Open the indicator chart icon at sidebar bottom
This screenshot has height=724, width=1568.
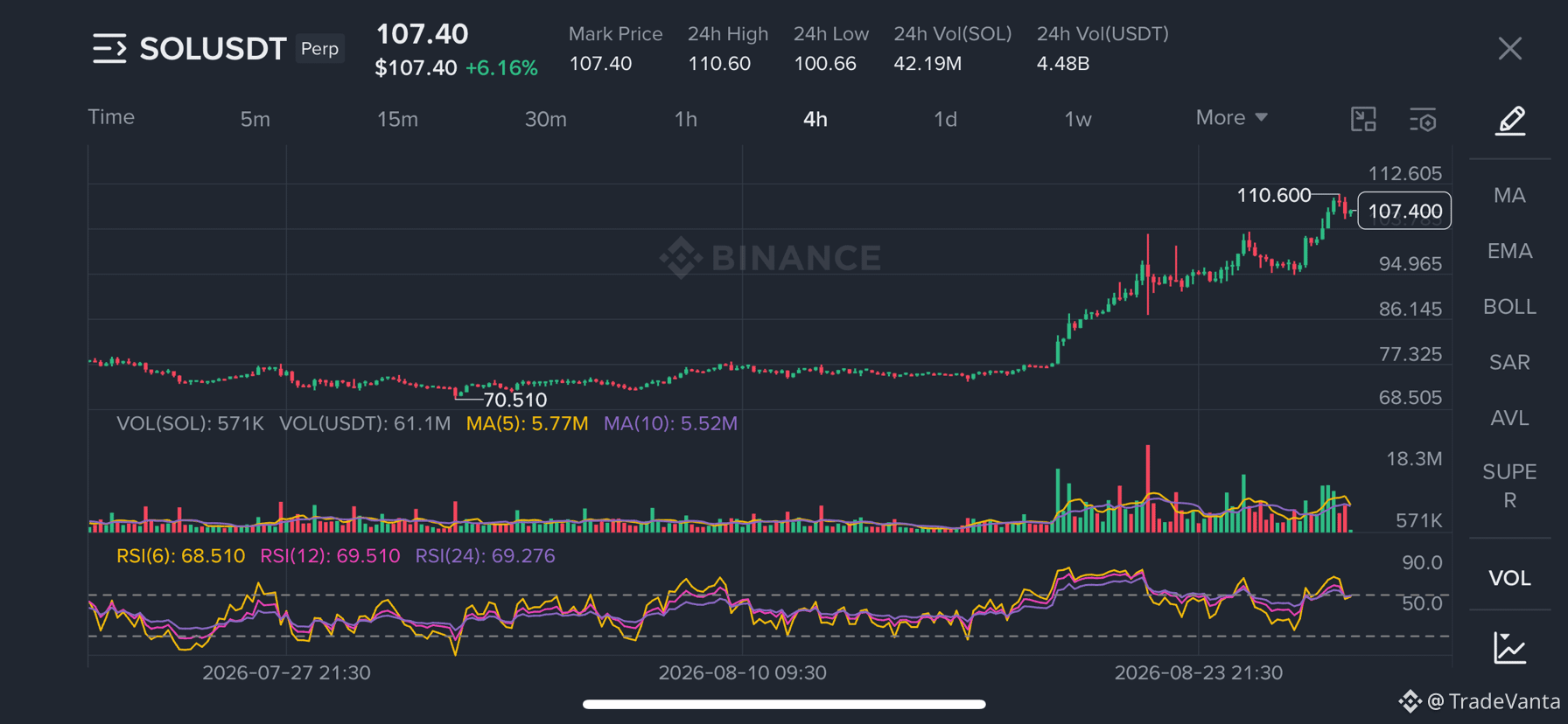1509,648
